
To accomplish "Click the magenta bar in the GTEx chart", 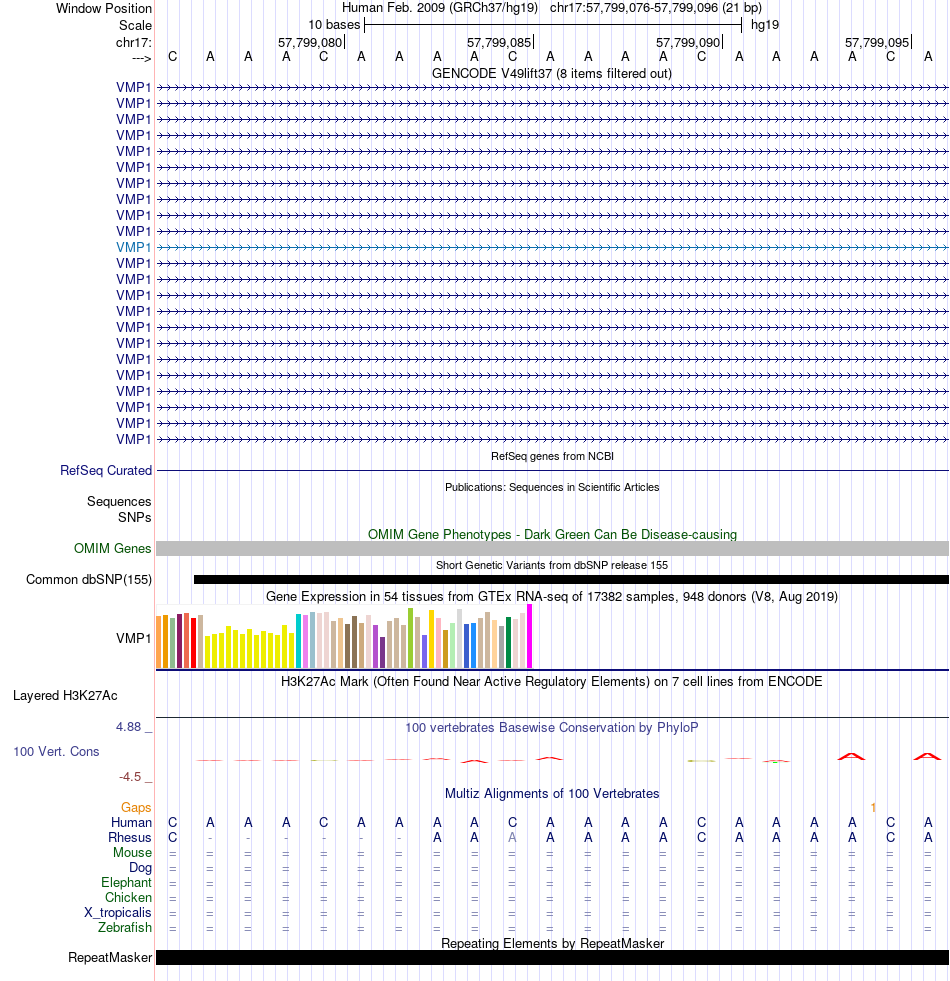I will (529, 636).
